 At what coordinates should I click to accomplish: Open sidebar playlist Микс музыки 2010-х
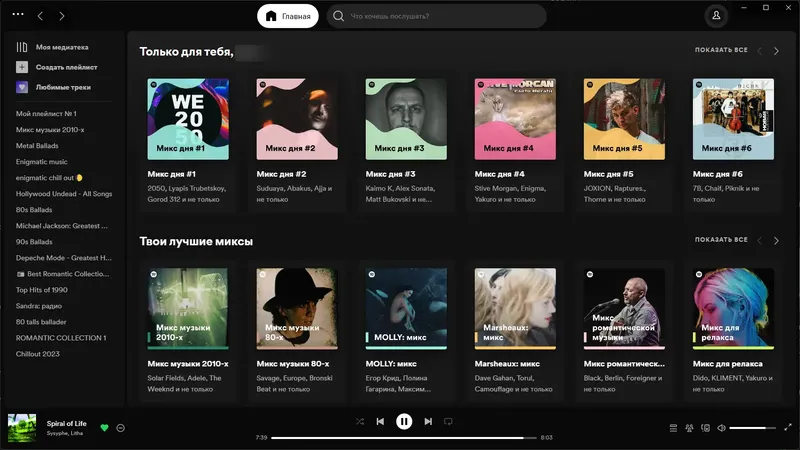[x=50, y=130]
